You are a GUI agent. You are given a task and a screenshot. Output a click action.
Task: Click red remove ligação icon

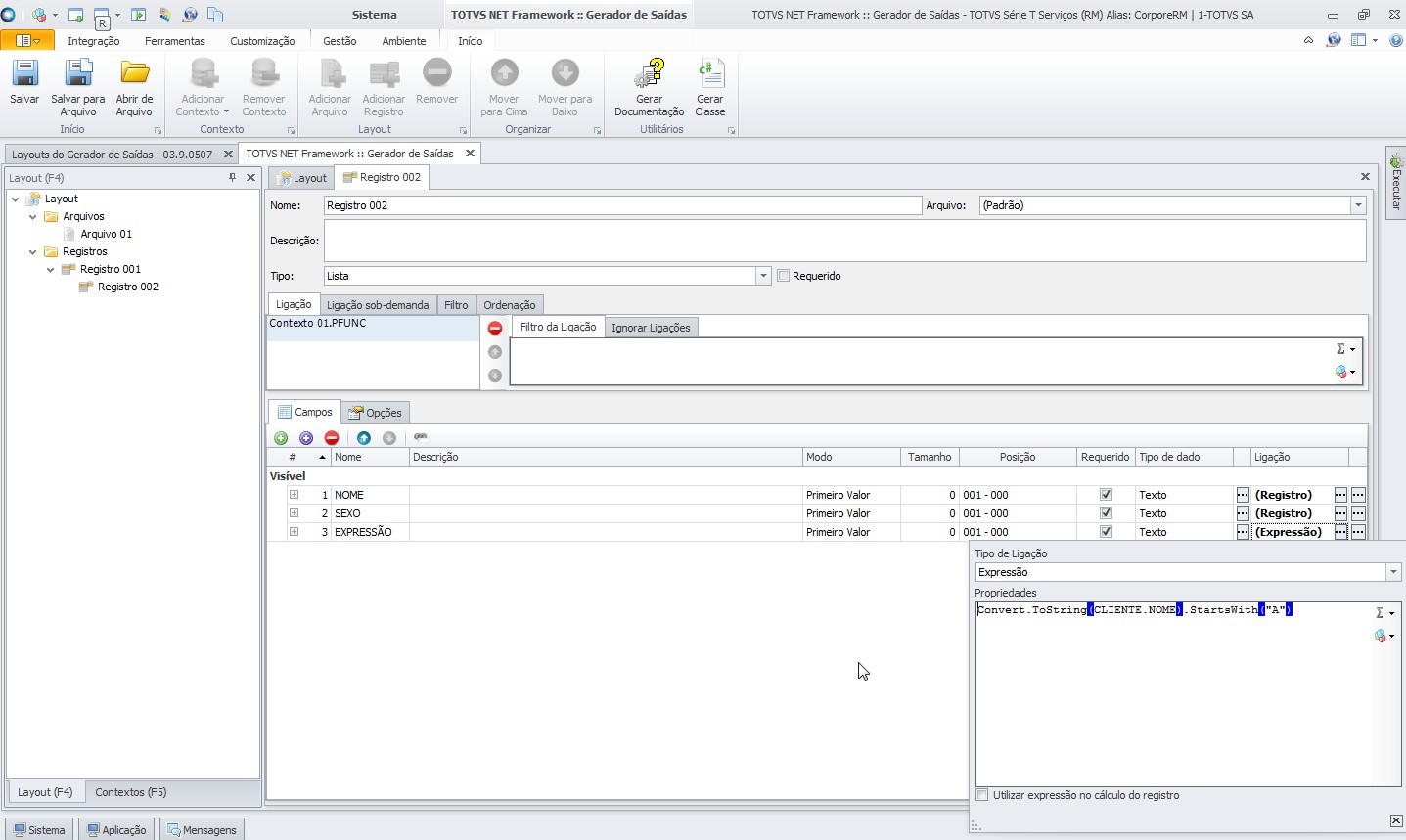[495, 329]
